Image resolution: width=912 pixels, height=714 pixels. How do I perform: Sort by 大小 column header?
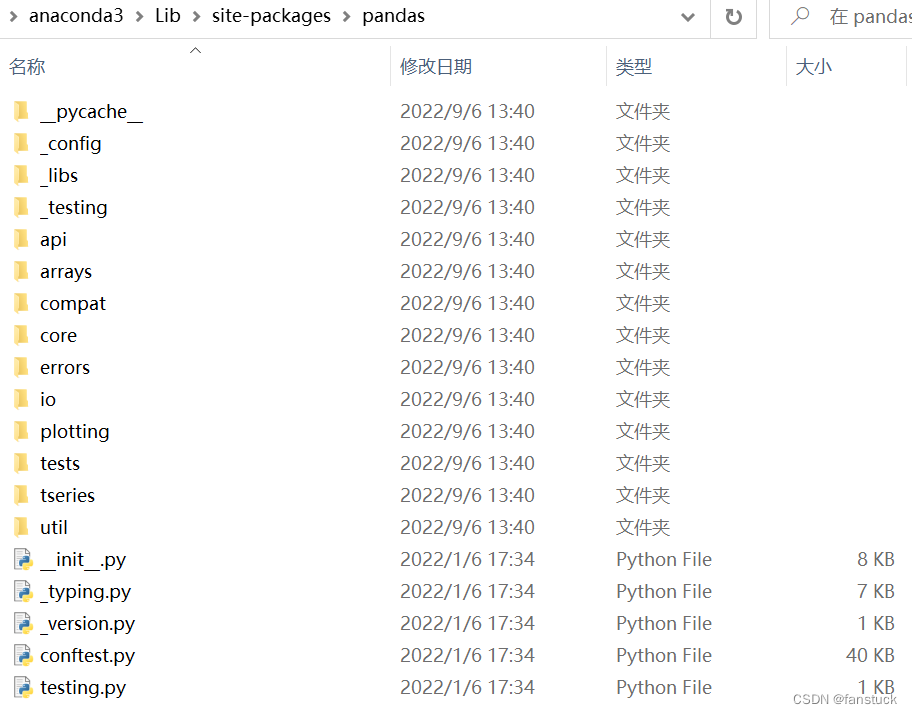pyautogui.click(x=813, y=66)
